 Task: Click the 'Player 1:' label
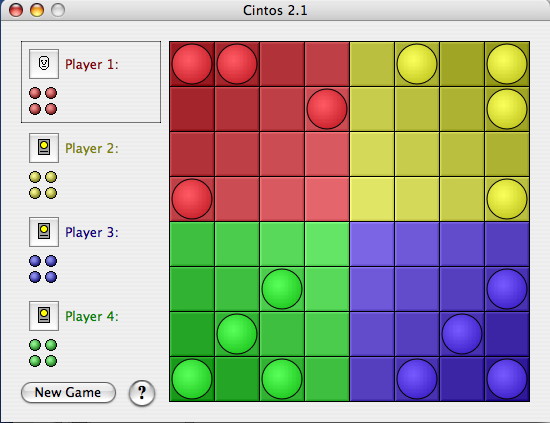92,65
